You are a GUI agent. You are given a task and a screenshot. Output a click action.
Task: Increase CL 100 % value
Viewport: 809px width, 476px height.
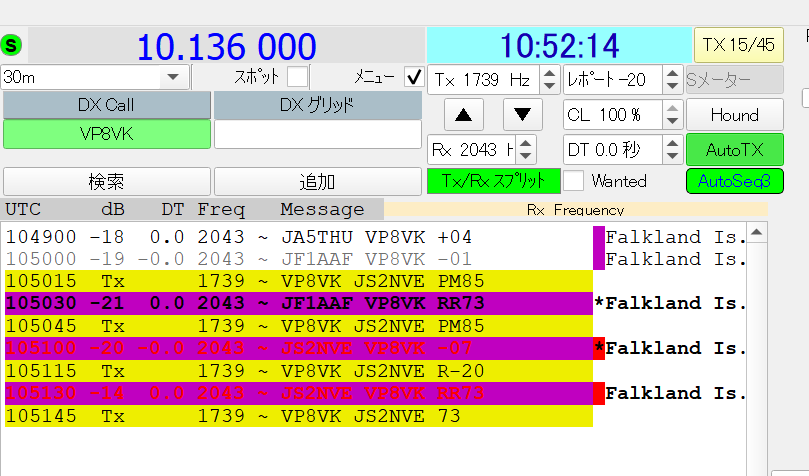coord(672,108)
